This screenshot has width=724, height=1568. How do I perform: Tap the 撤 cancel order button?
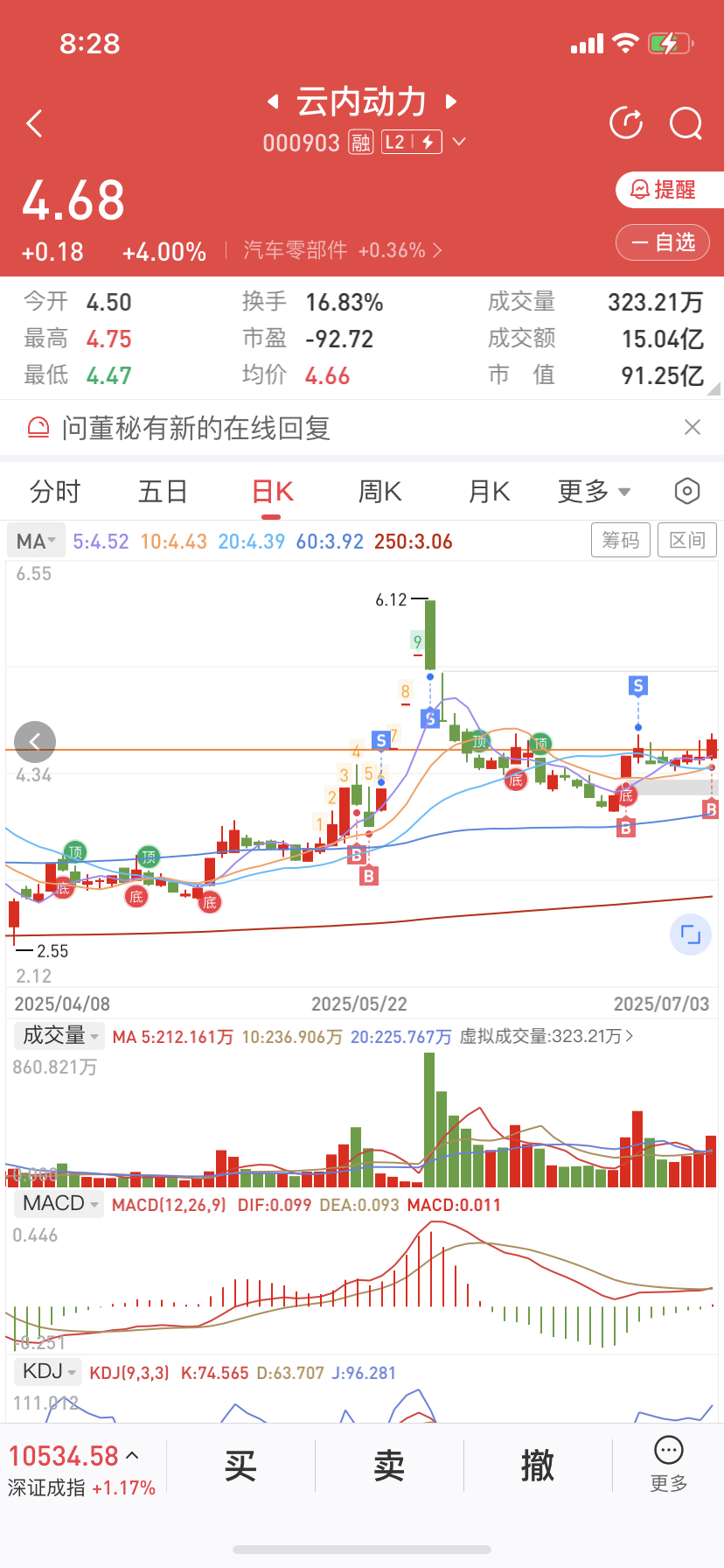538,1466
